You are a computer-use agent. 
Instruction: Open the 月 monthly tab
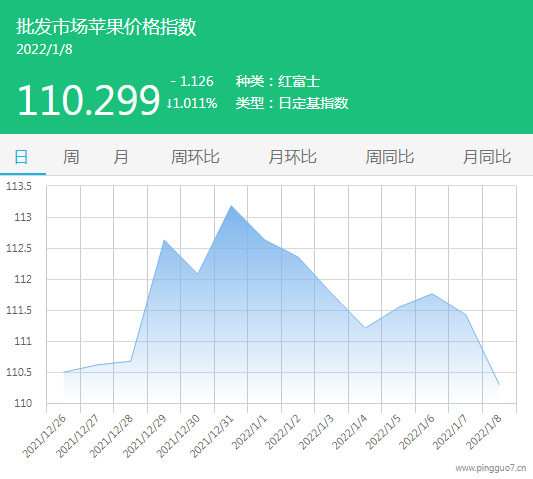121,157
